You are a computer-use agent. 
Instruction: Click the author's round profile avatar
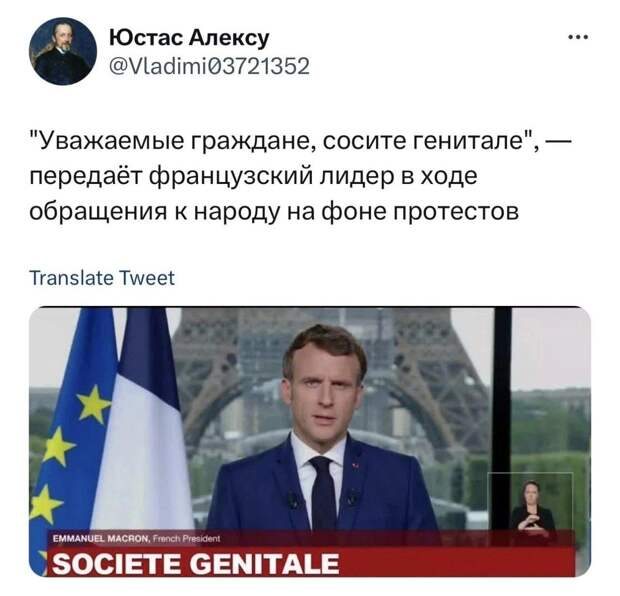62,52
